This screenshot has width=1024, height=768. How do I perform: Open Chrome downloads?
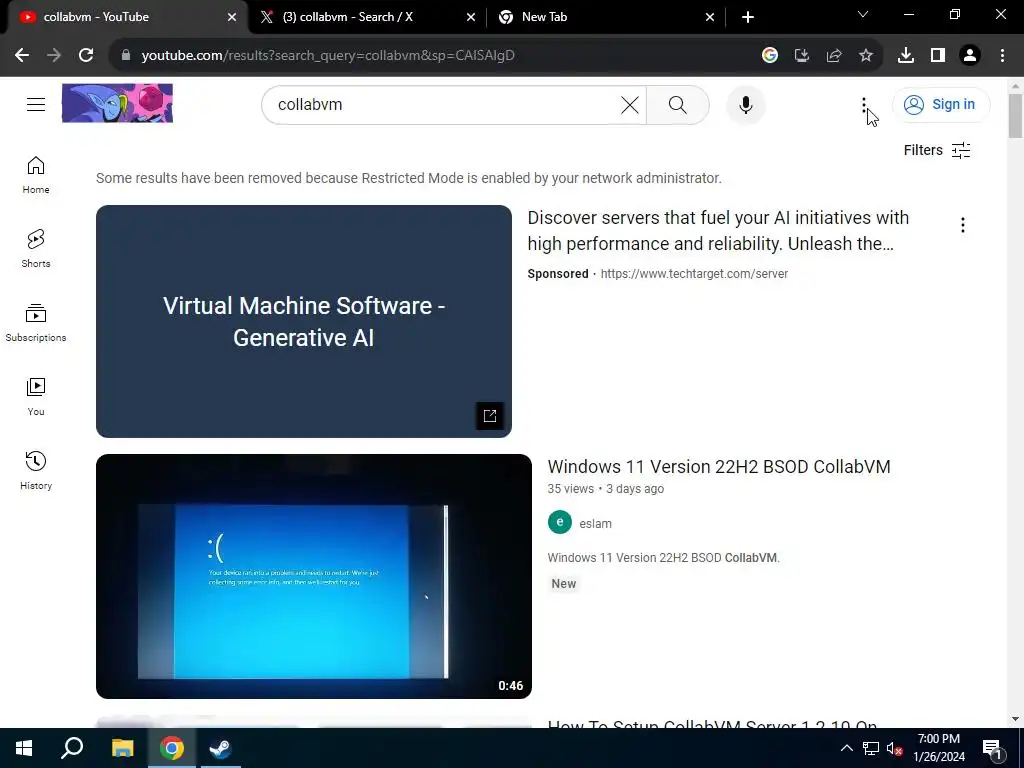(x=906, y=56)
